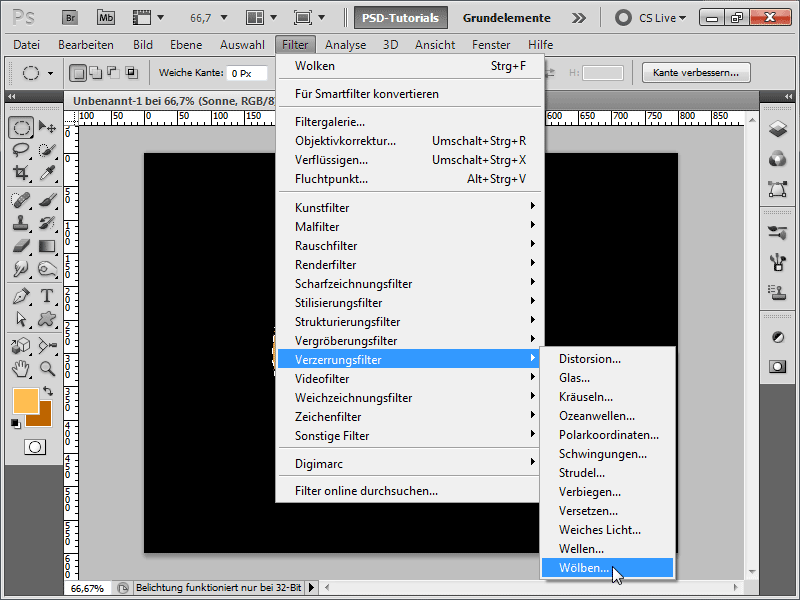Open Filtergalerie... from Filter menu

tap(410, 122)
